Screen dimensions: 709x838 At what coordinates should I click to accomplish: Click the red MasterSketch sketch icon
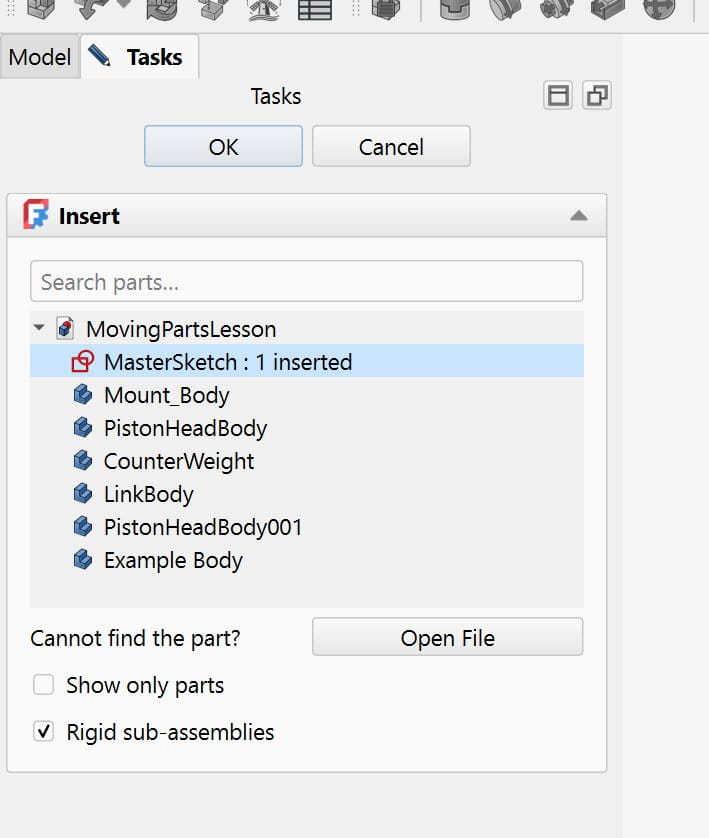click(83, 362)
